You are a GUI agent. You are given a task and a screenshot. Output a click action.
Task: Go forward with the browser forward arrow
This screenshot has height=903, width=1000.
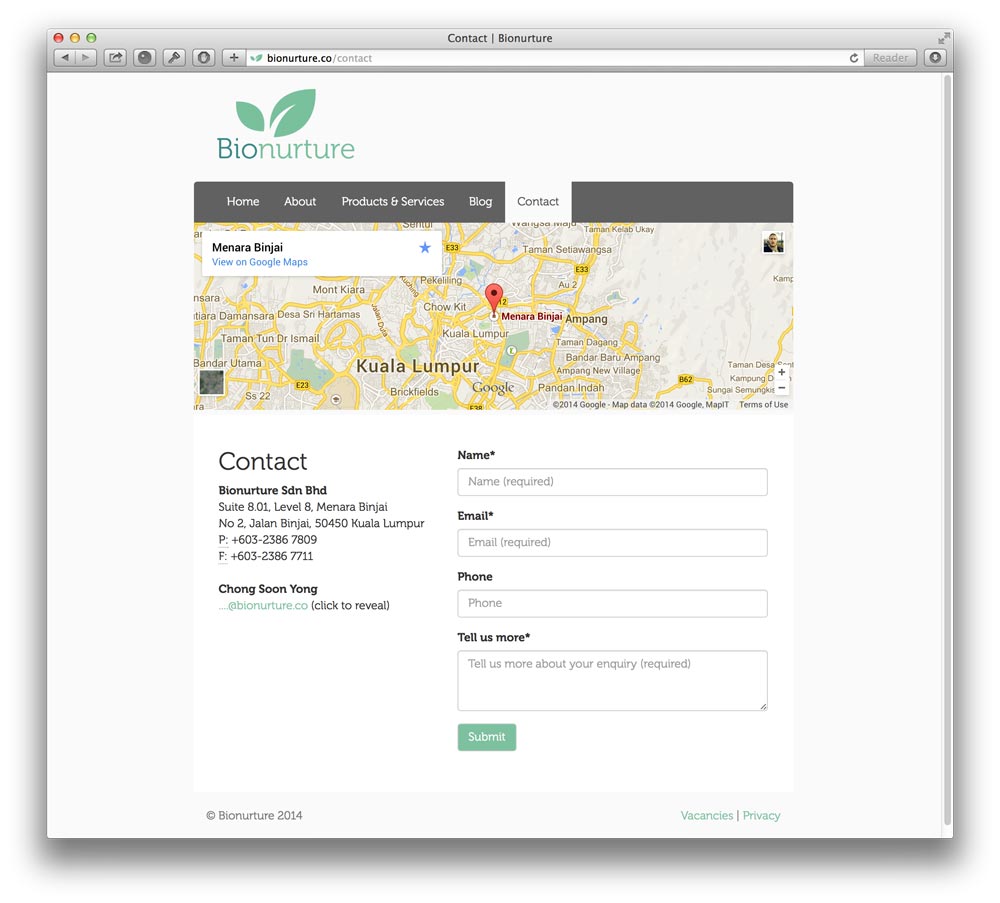pyautogui.click(x=86, y=58)
